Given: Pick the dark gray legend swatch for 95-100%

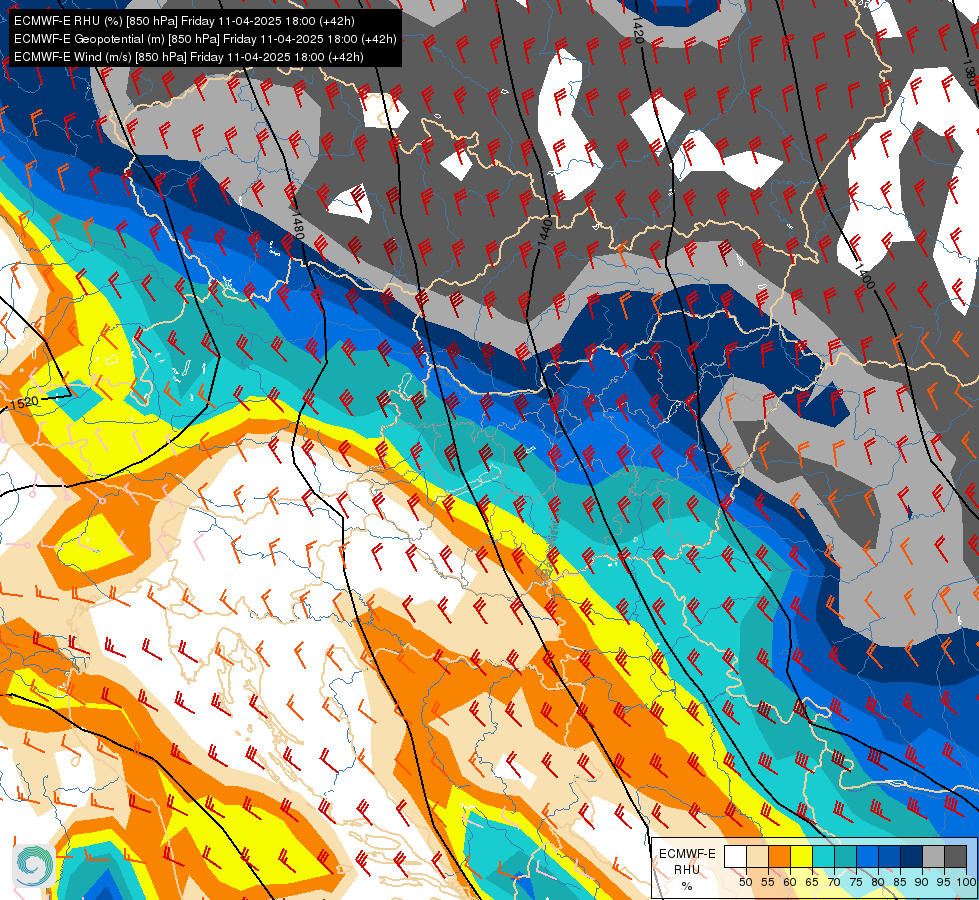Looking at the screenshot, I should [x=956, y=856].
